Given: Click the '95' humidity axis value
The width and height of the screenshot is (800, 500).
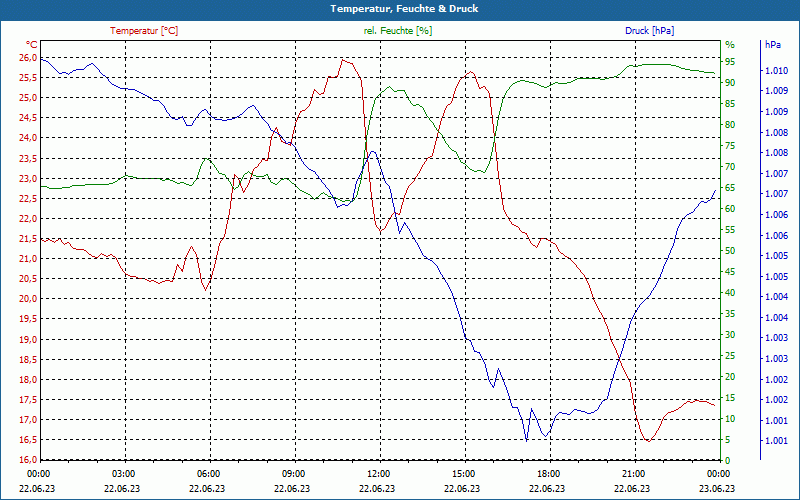Looking at the screenshot, I should tap(730, 62).
